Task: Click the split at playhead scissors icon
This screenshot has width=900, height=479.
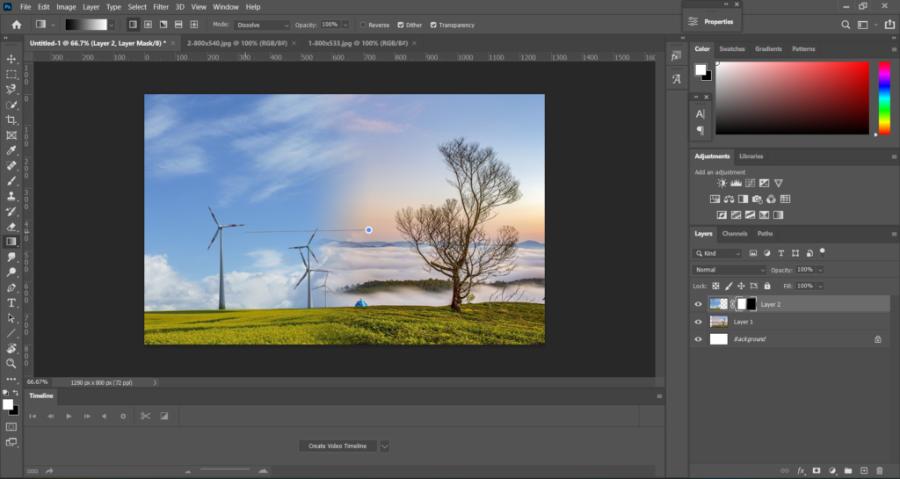Action: coord(145,416)
